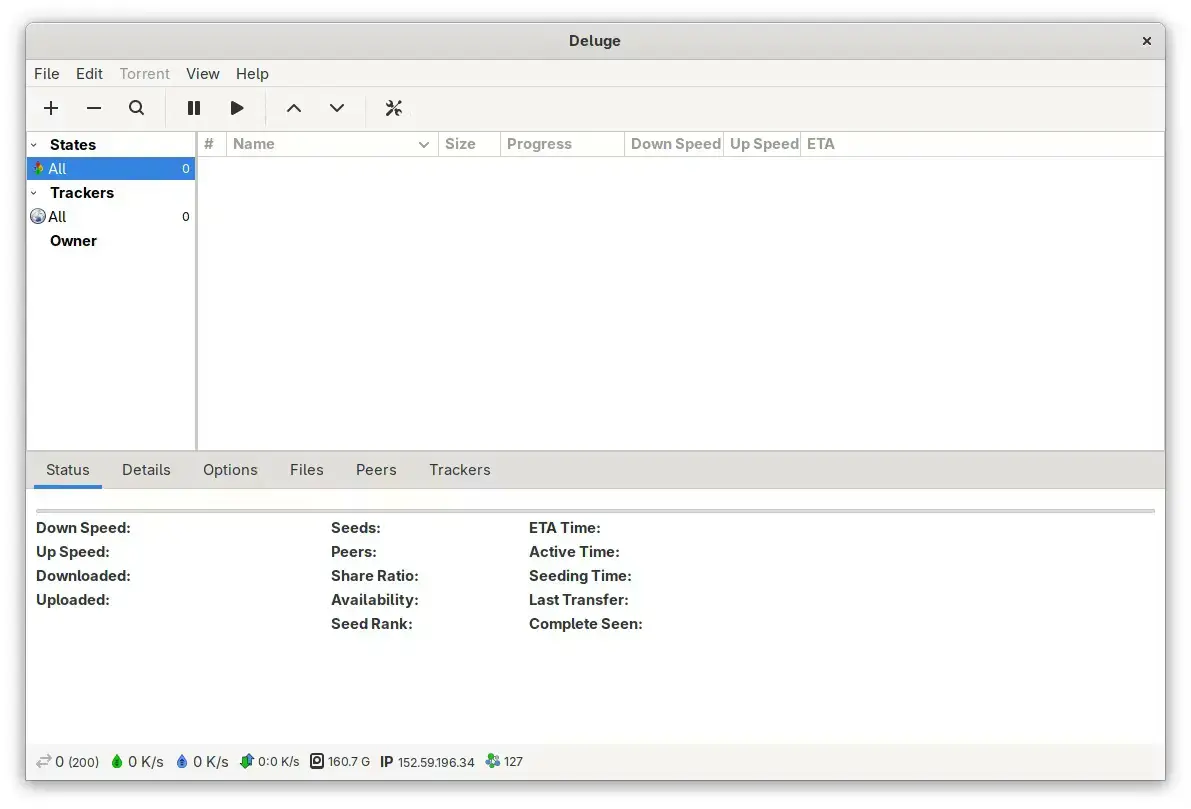Switch to the bottom Trackers tab

click(460, 469)
